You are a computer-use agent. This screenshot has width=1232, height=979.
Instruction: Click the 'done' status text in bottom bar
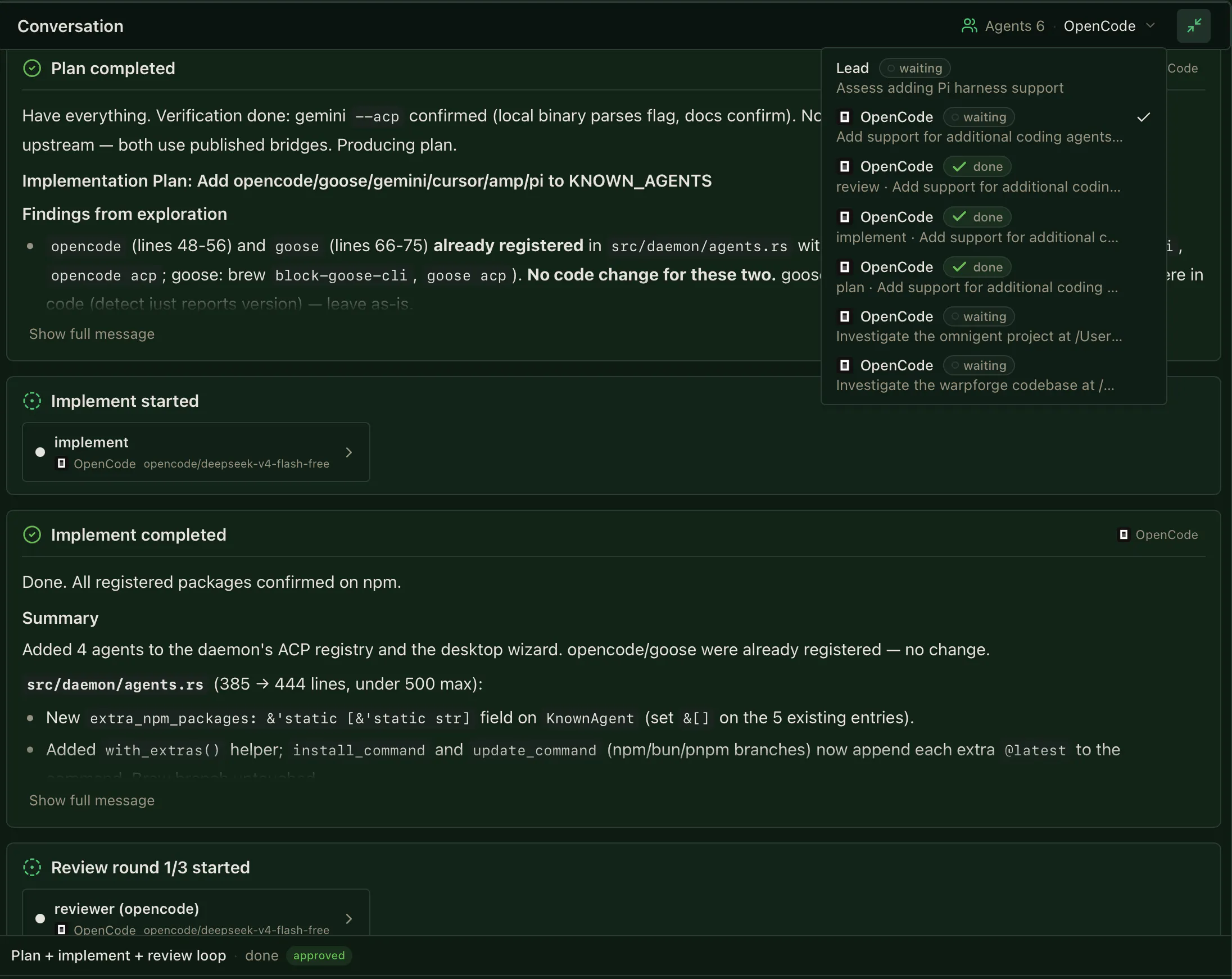coord(262,955)
